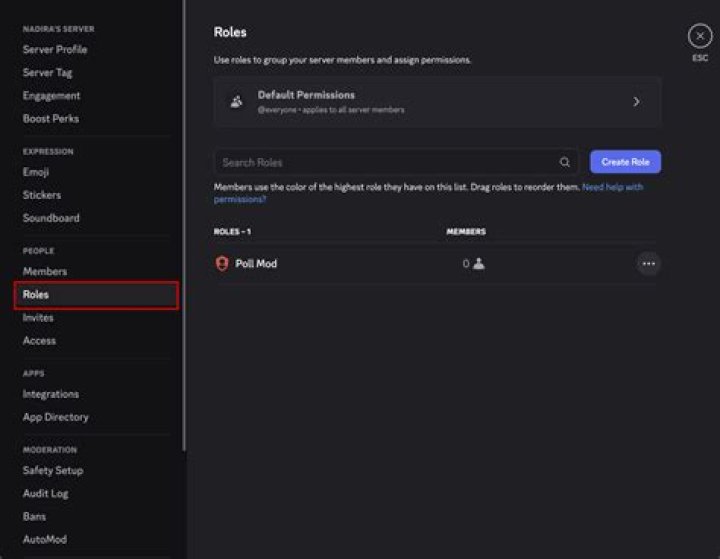Click the members person icon for Poll Mod
The image size is (720, 559).
click(x=478, y=264)
